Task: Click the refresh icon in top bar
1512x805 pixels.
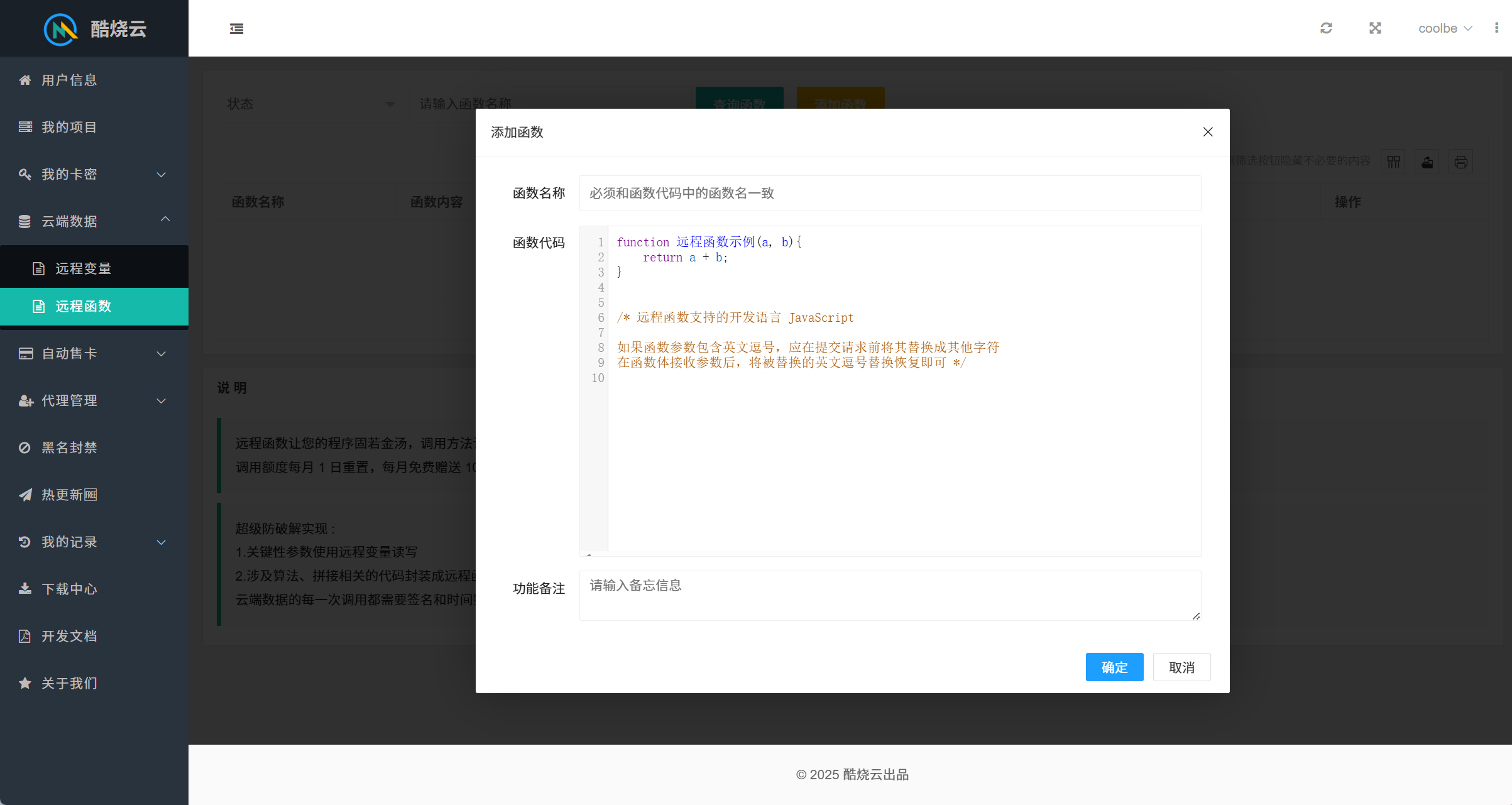Action: [x=1326, y=28]
